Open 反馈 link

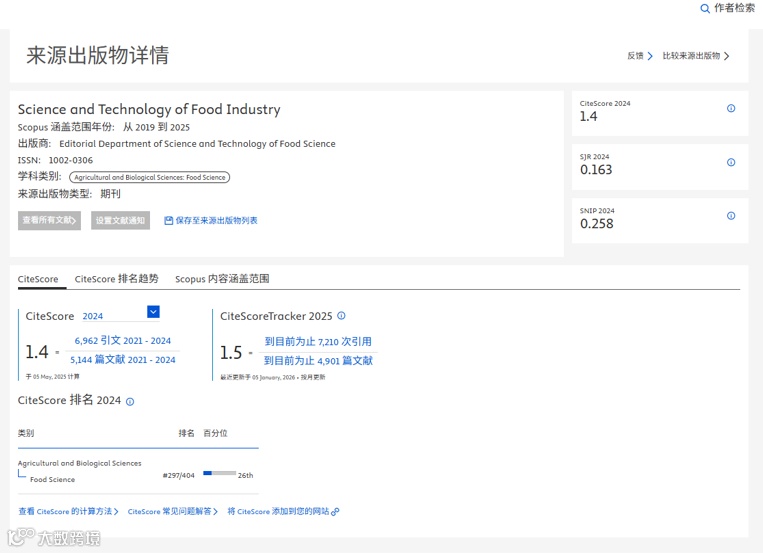[635, 56]
